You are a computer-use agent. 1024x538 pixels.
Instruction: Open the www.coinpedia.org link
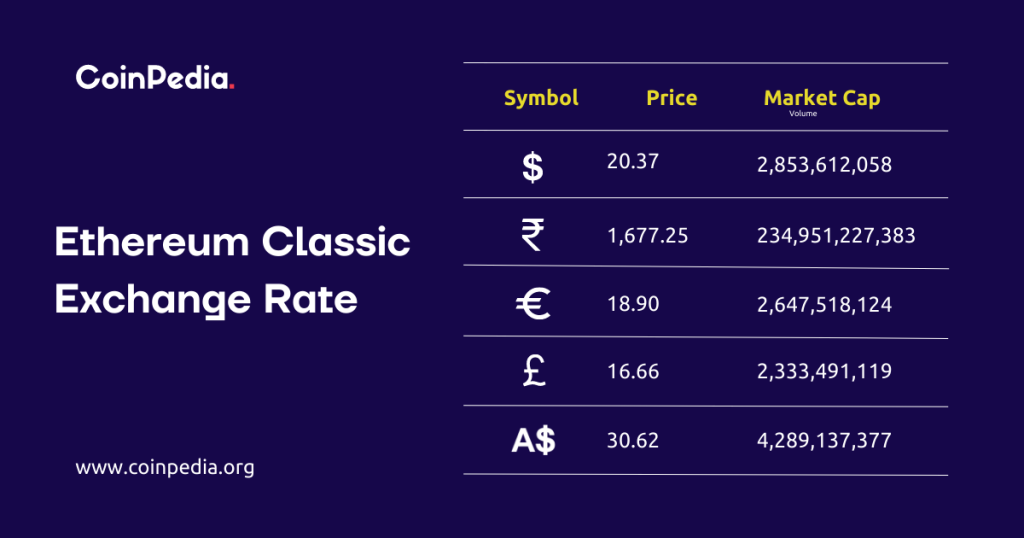[x=165, y=467]
